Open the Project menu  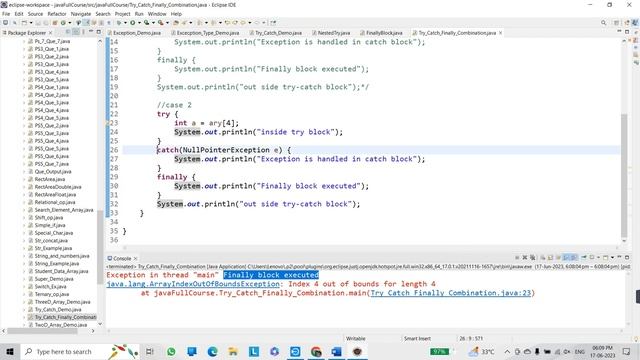pos(122,14)
